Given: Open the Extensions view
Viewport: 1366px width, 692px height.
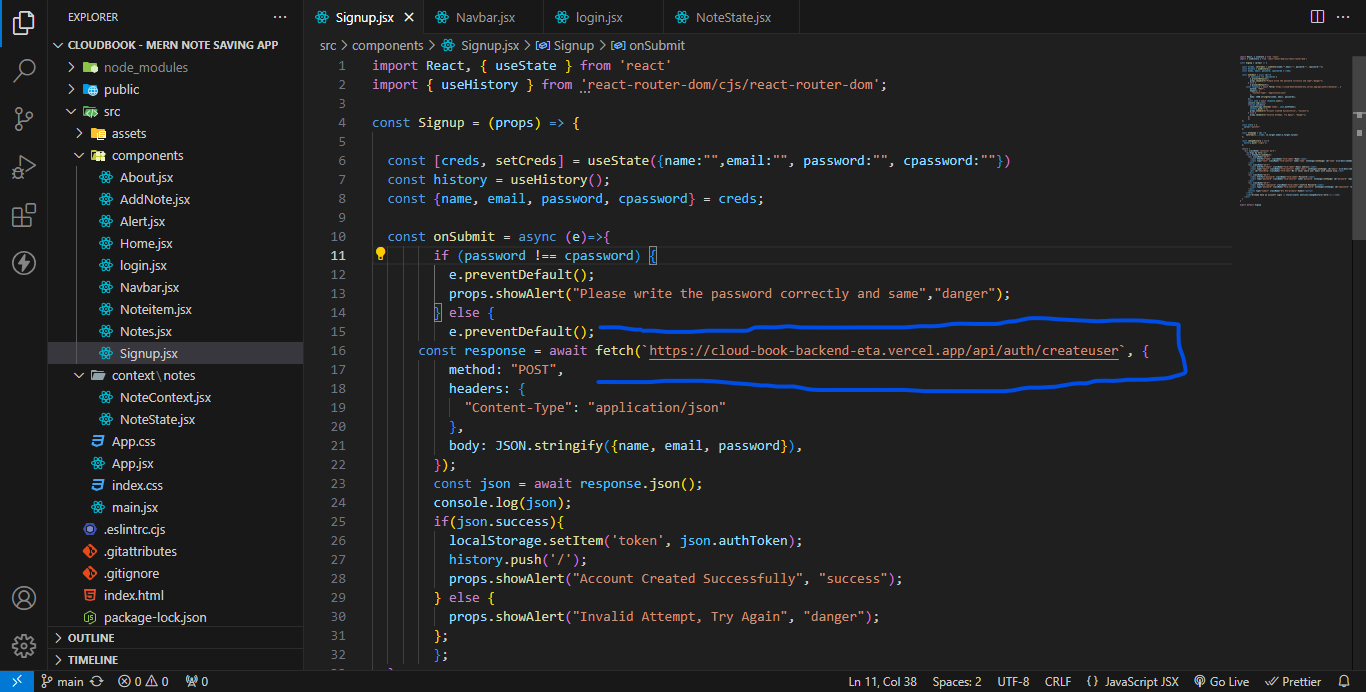Looking at the screenshot, I should click(x=24, y=215).
